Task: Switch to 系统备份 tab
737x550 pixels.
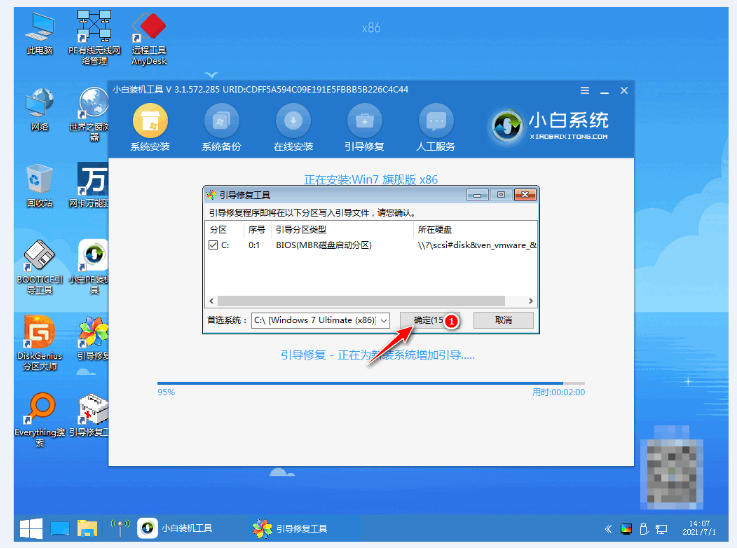Action: (221, 127)
